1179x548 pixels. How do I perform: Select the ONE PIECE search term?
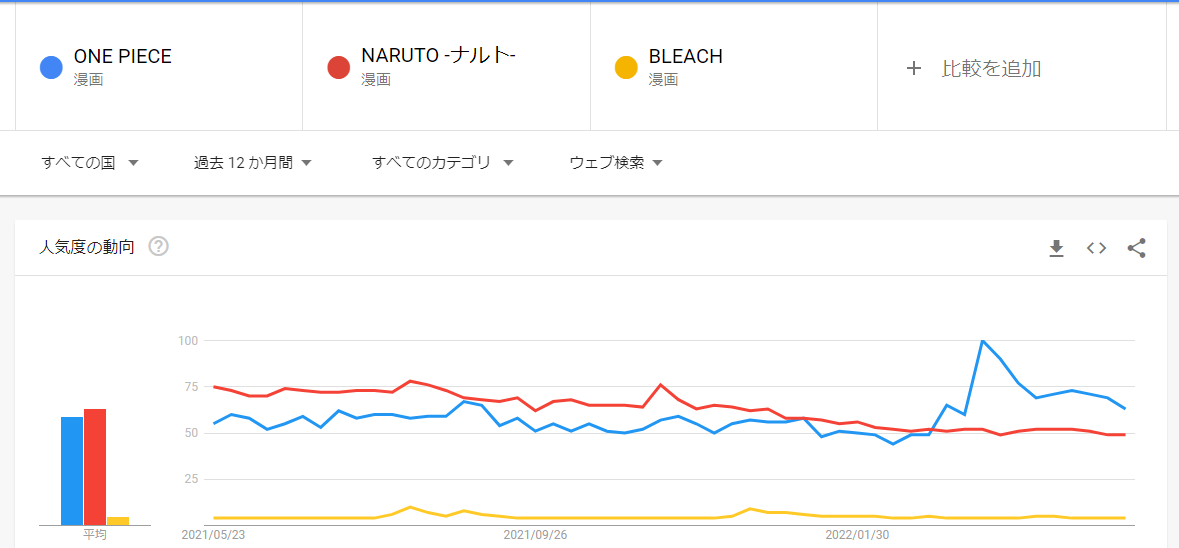[123, 57]
